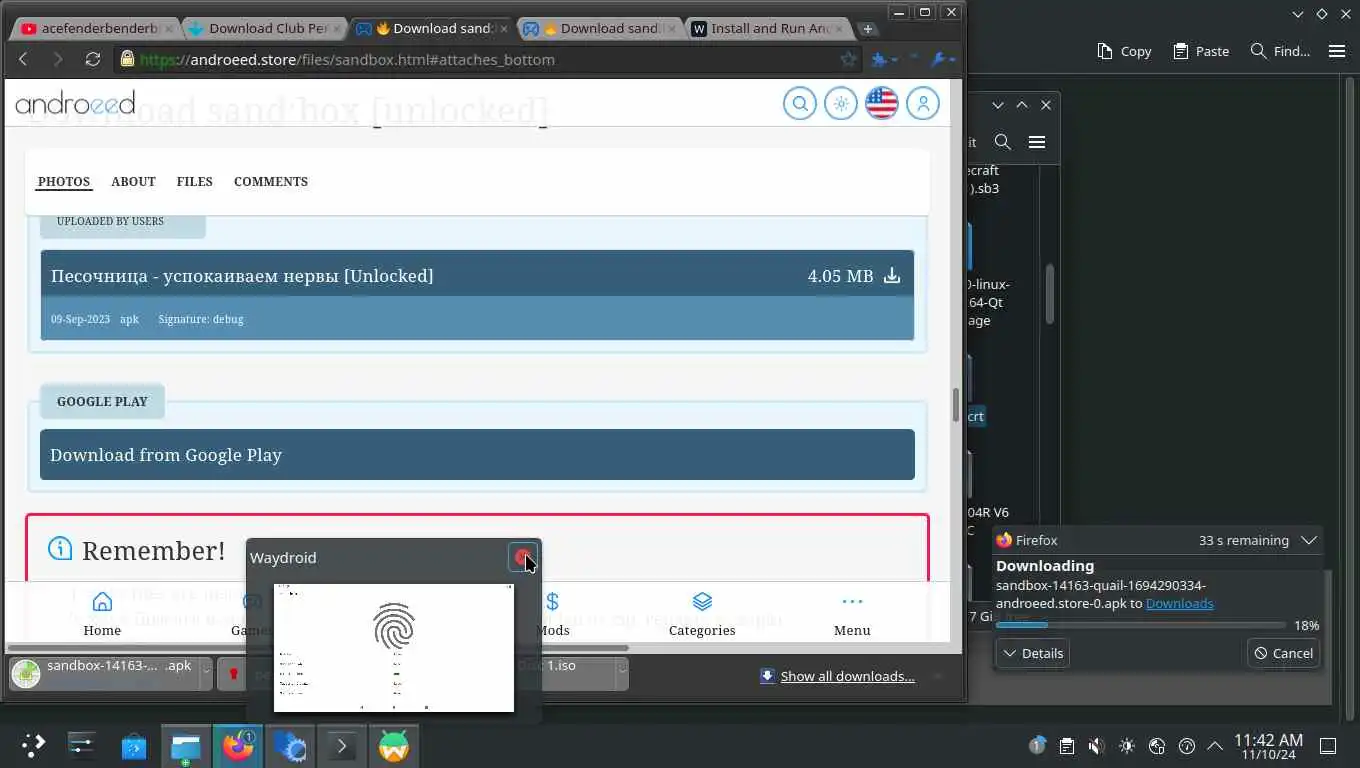Switch to Install and Run Android tab

click(x=768, y=29)
